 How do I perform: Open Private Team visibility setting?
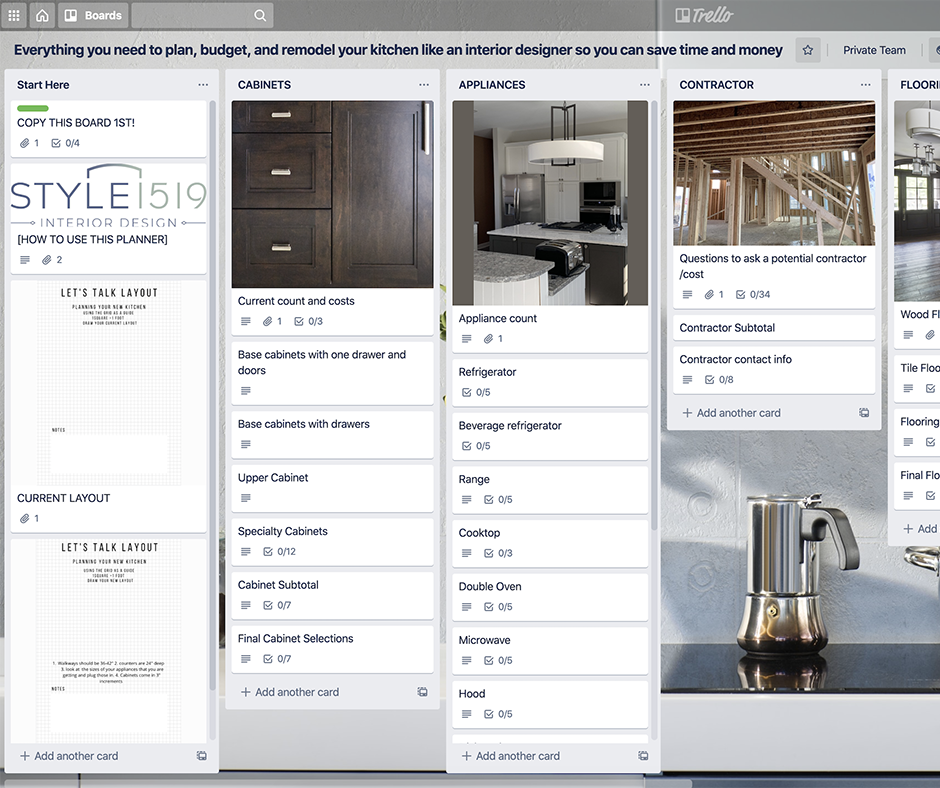(x=874, y=50)
